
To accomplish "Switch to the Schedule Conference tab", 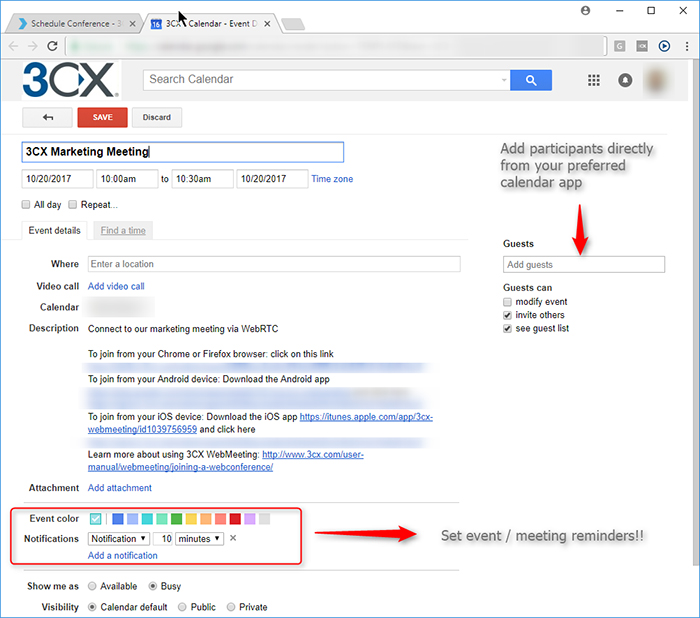I will (75, 24).
